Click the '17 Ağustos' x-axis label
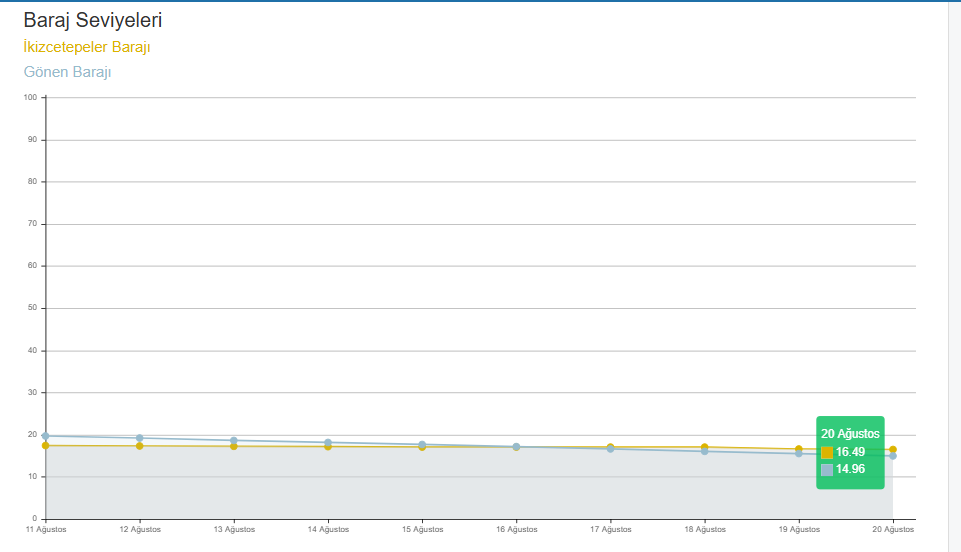Viewport: 961px width, 552px height. (x=610, y=529)
